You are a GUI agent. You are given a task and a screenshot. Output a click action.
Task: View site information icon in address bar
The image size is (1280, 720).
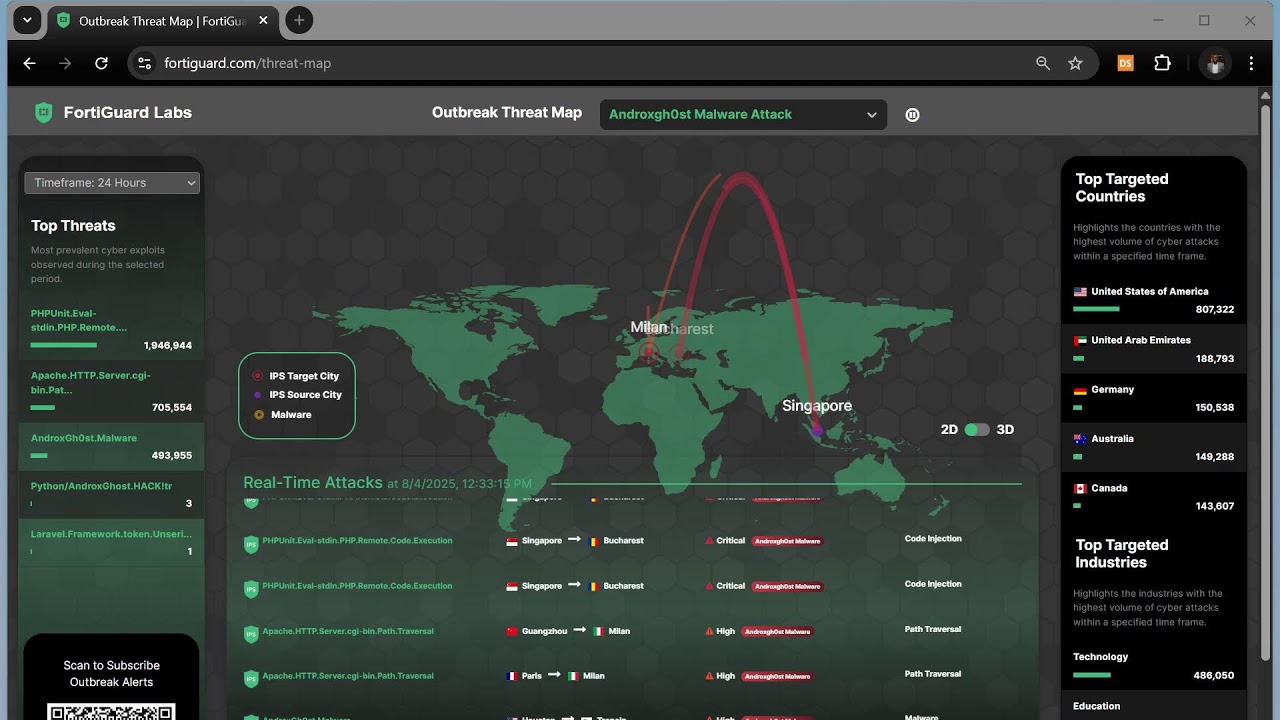point(144,63)
